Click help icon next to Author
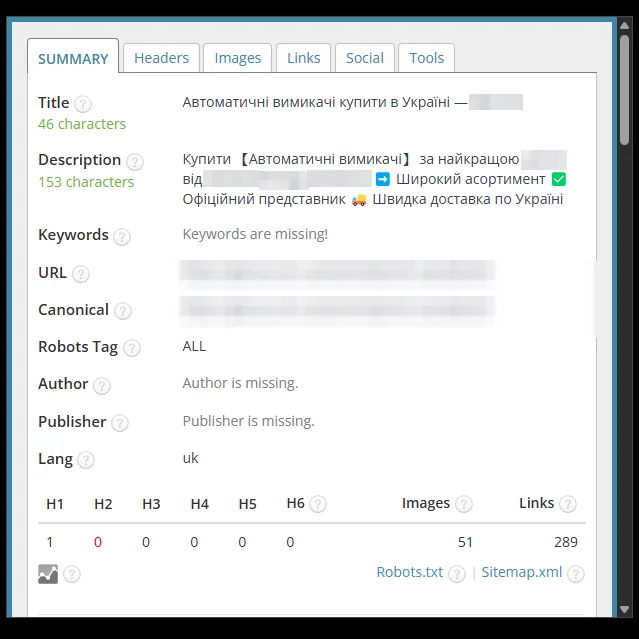639x639 pixels. 102,386
